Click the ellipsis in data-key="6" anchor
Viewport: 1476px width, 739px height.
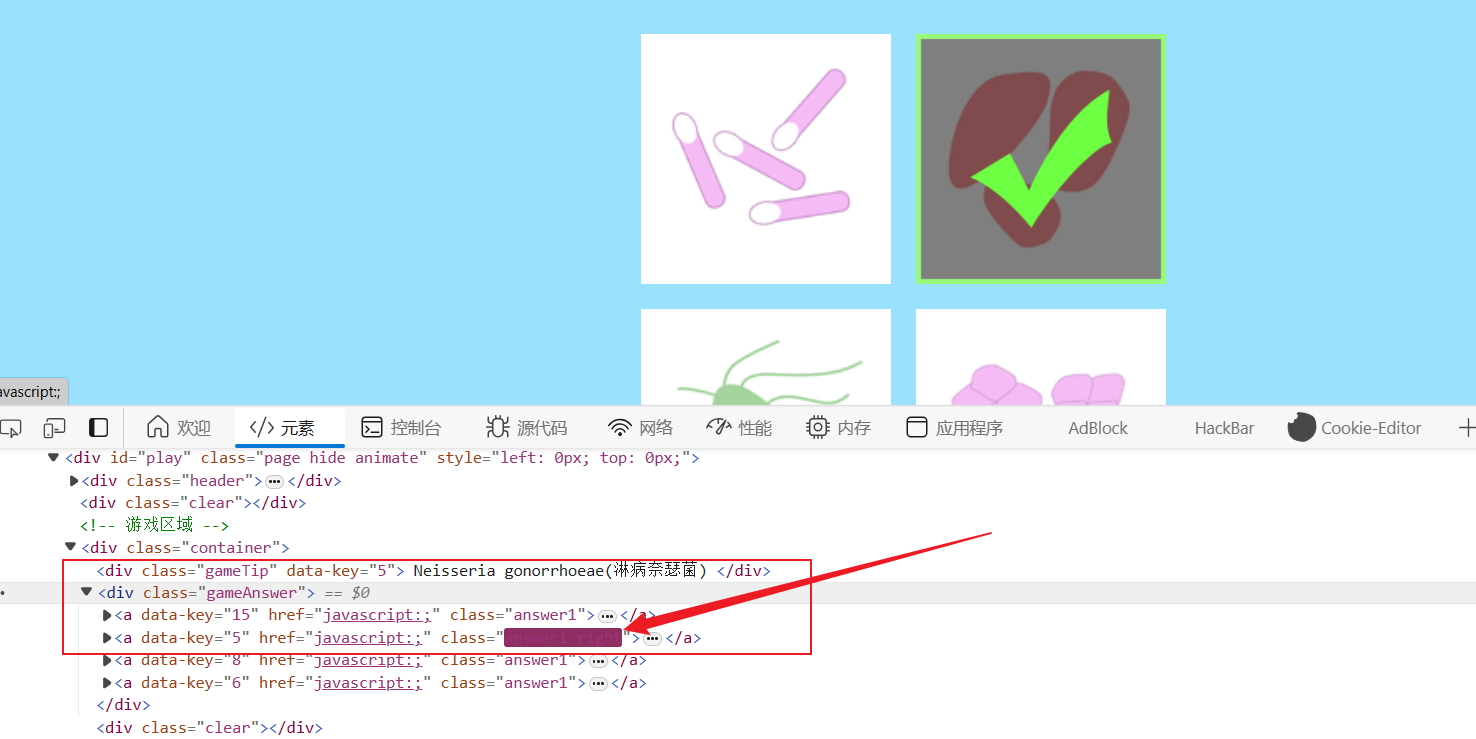click(x=598, y=683)
